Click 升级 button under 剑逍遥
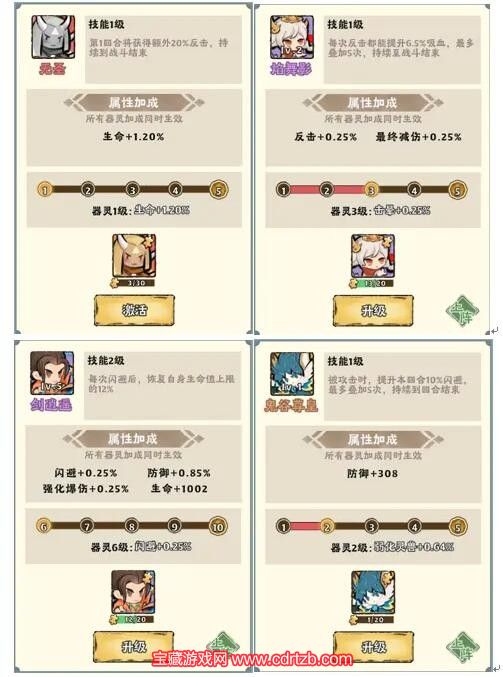The height and width of the screenshot is (677, 503). [x=134, y=646]
